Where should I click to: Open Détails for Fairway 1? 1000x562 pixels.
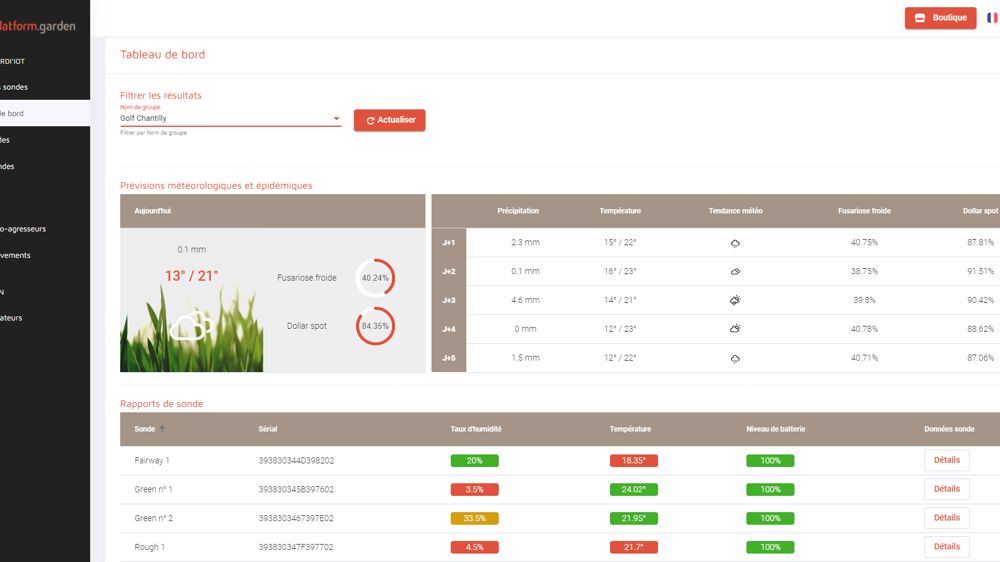946,461
